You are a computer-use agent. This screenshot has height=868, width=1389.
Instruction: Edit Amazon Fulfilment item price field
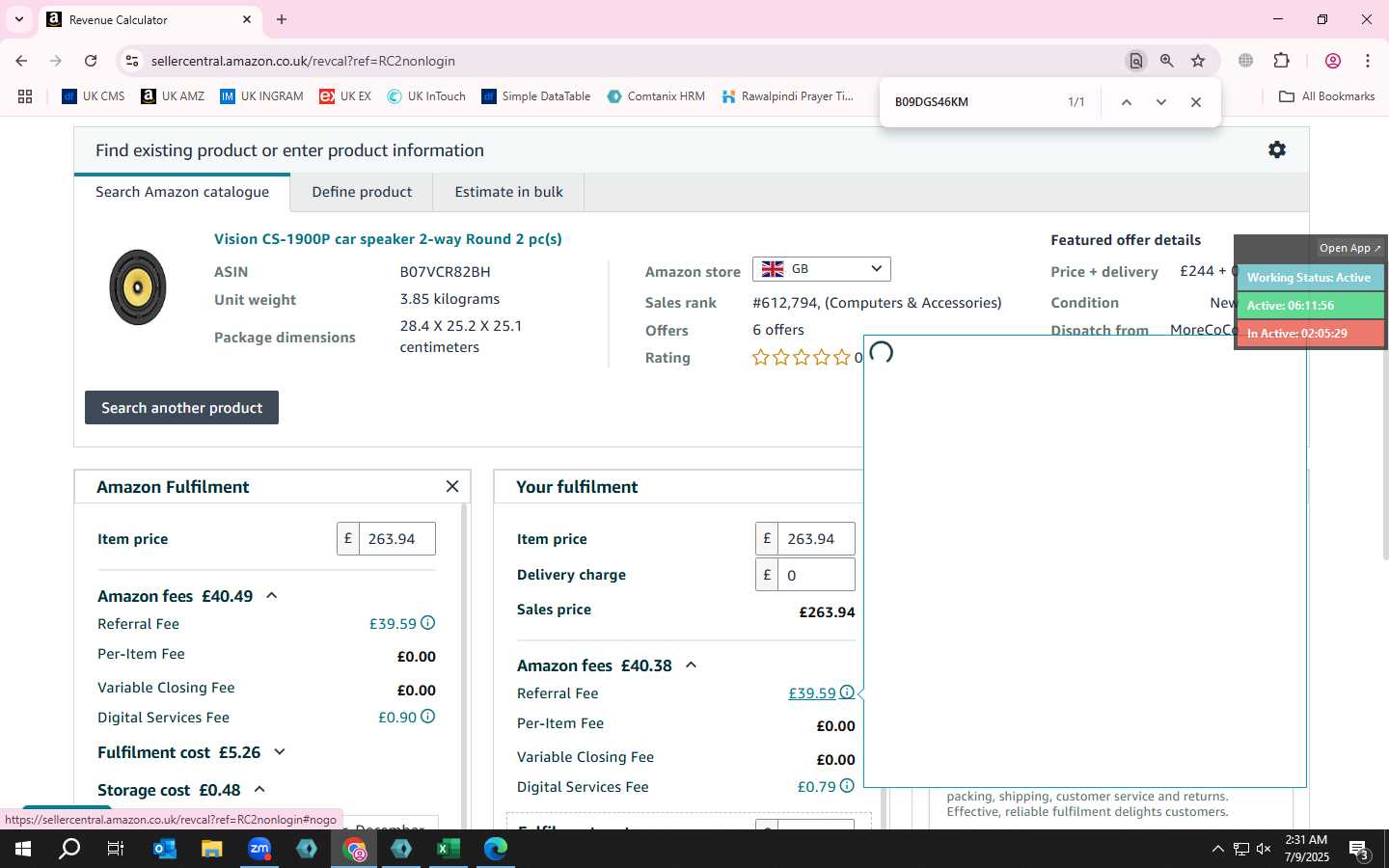click(396, 538)
